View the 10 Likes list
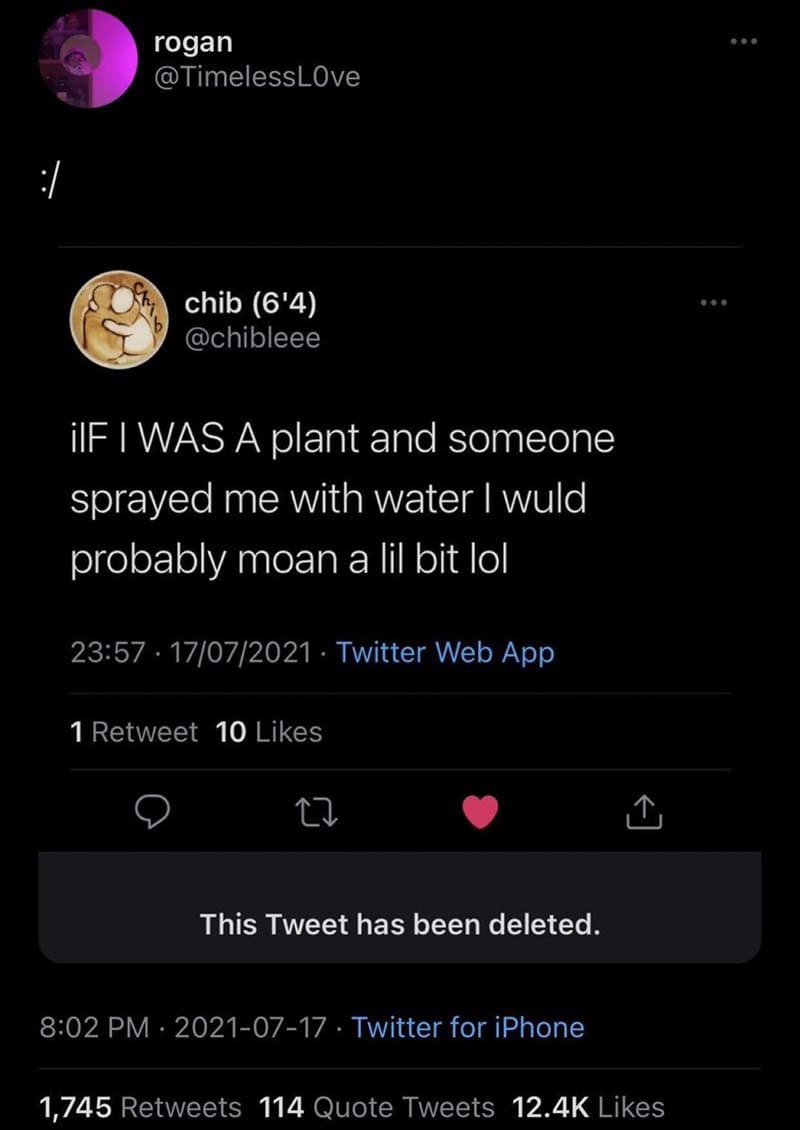800x1130 pixels. pyautogui.click(x=268, y=732)
